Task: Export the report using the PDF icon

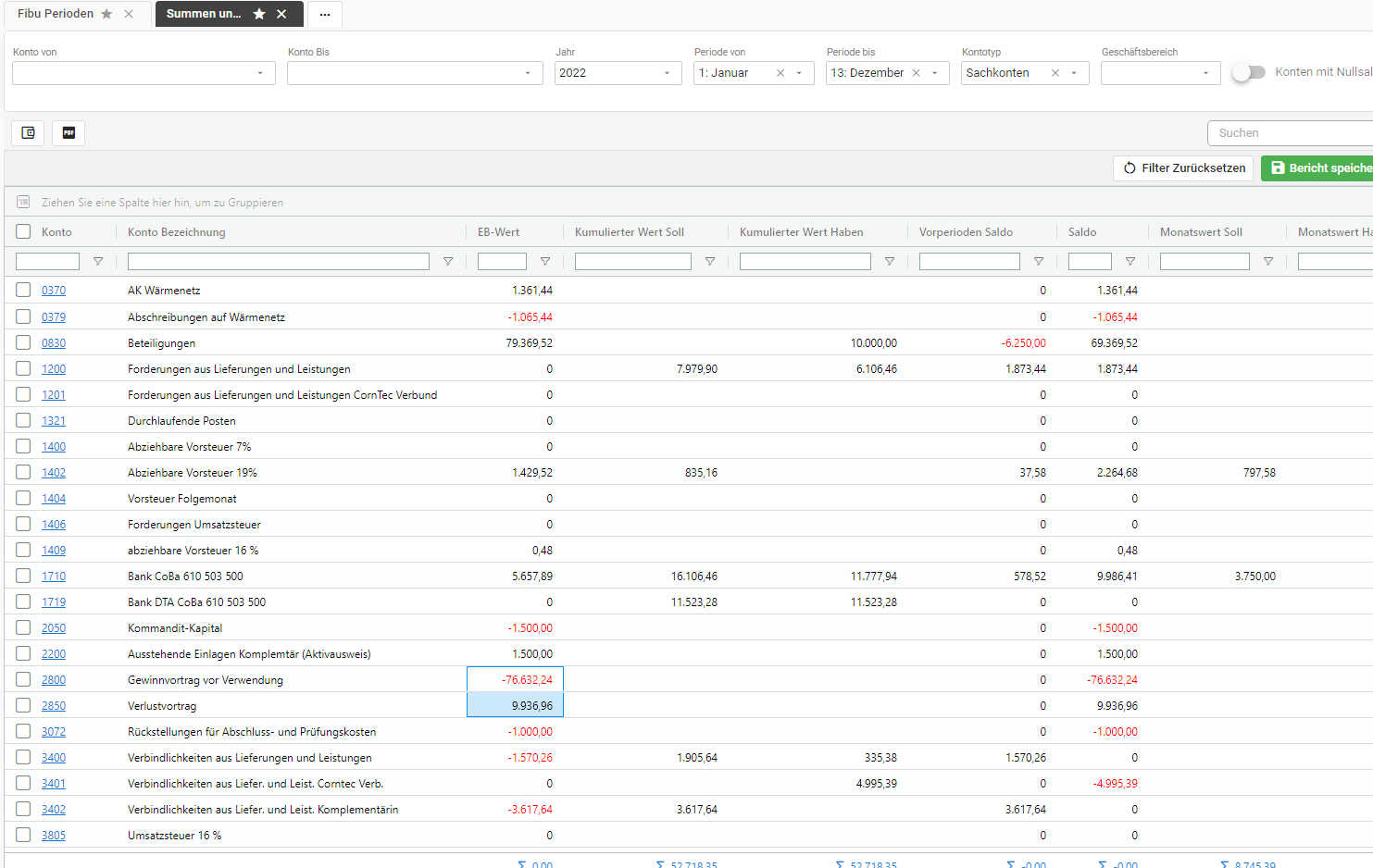Action: tap(69, 133)
